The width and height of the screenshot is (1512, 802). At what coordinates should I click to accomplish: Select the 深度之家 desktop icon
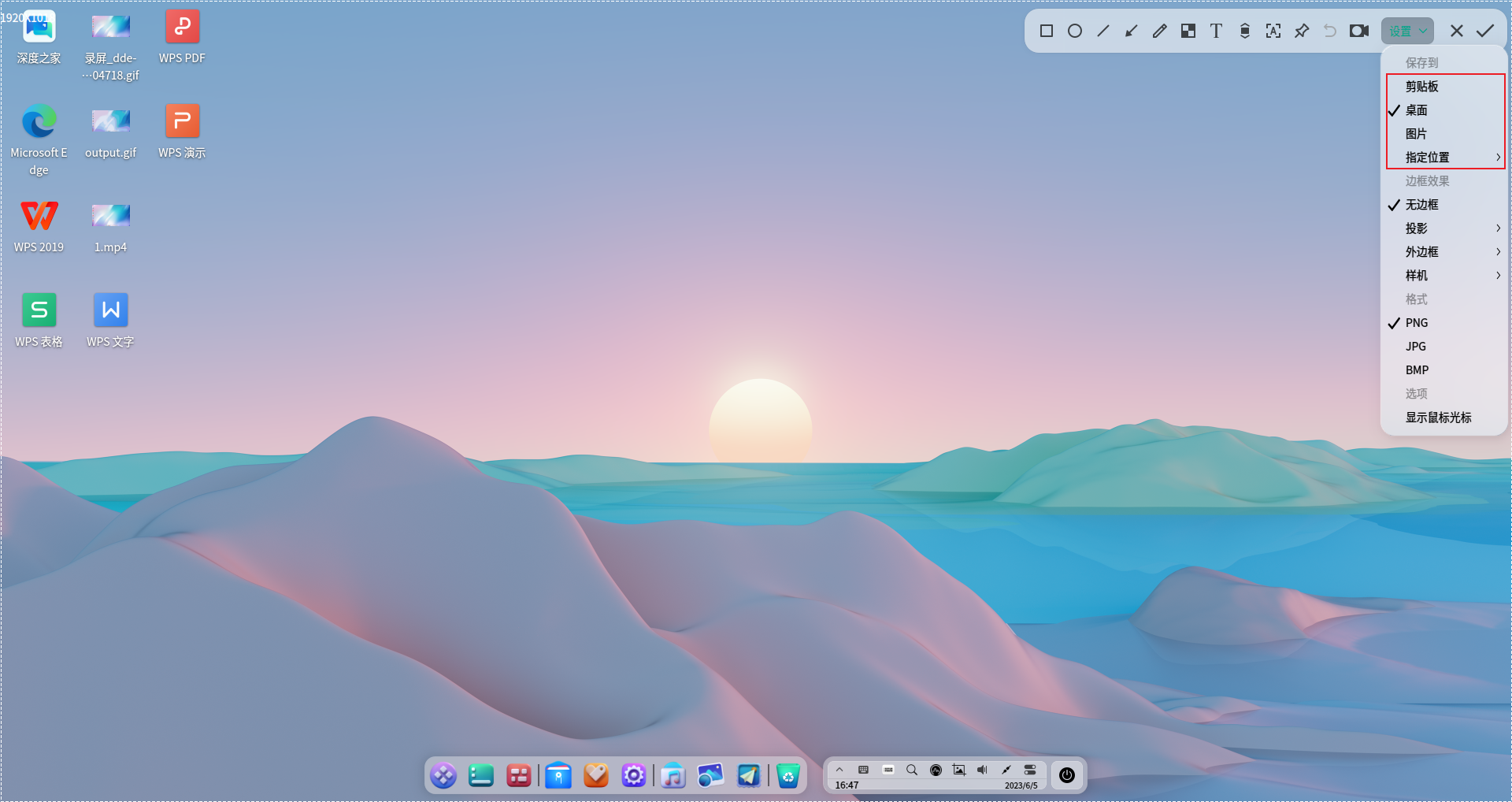tap(39, 37)
